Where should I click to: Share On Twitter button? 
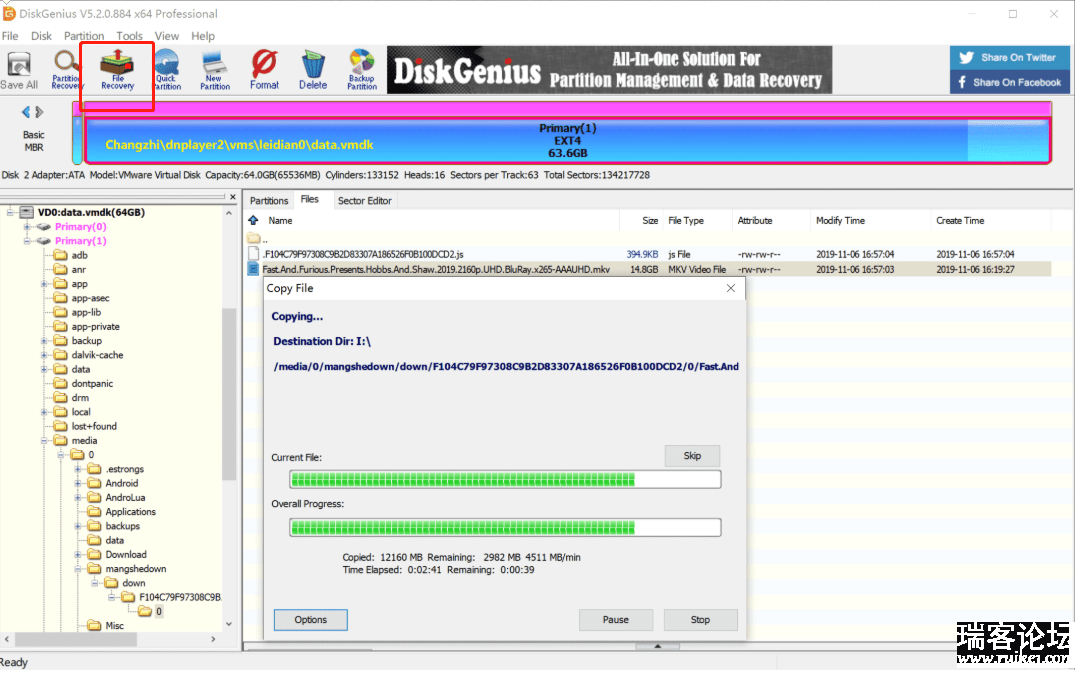click(x=1010, y=57)
